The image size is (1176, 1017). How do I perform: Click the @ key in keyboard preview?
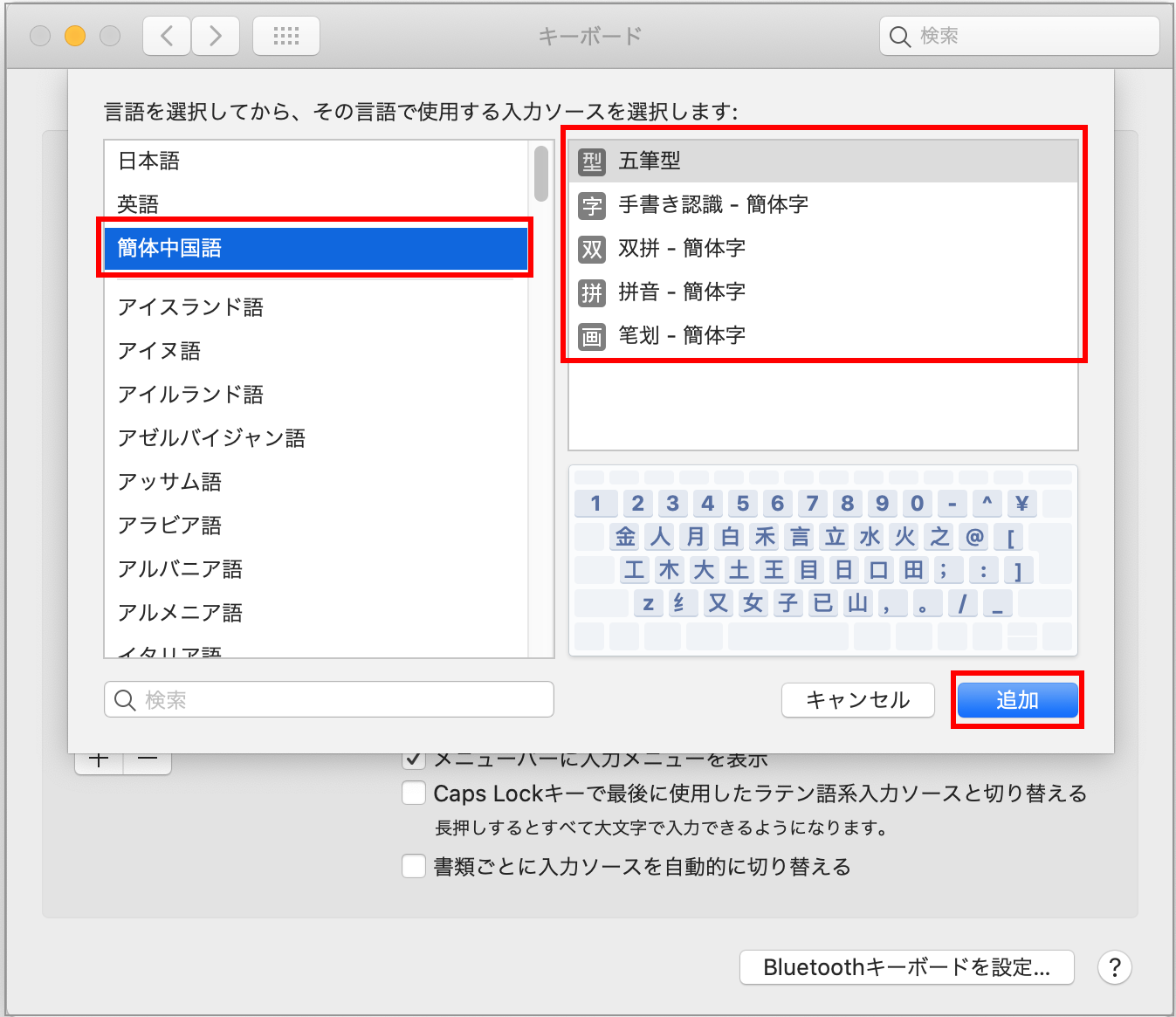click(974, 537)
